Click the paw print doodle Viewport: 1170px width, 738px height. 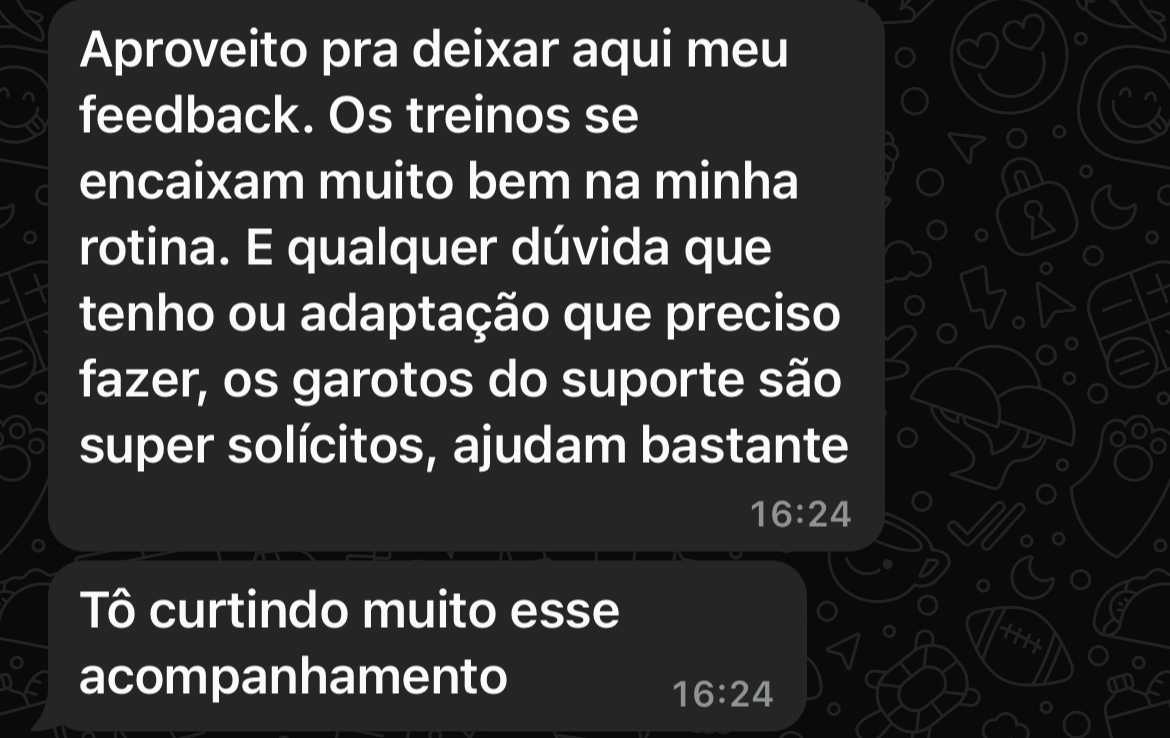[x=1136, y=448]
